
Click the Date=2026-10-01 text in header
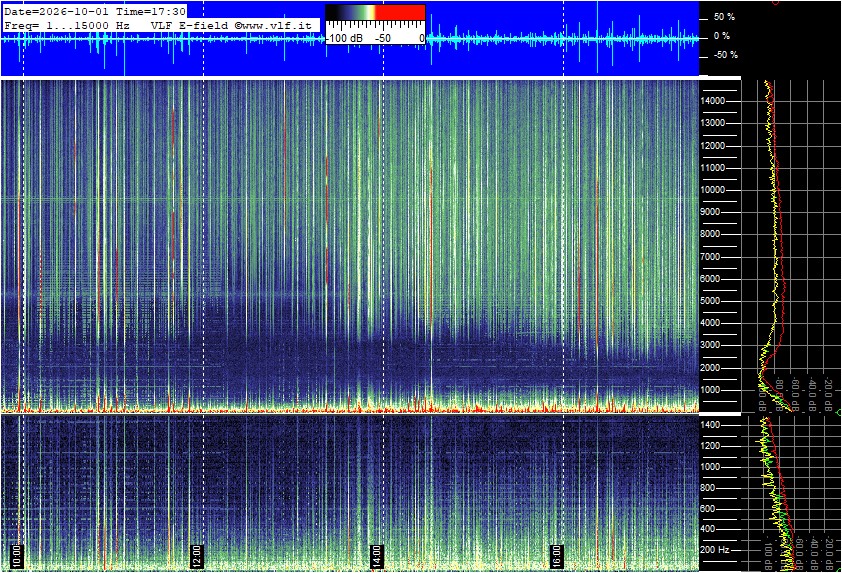click(x=56, y=11)
